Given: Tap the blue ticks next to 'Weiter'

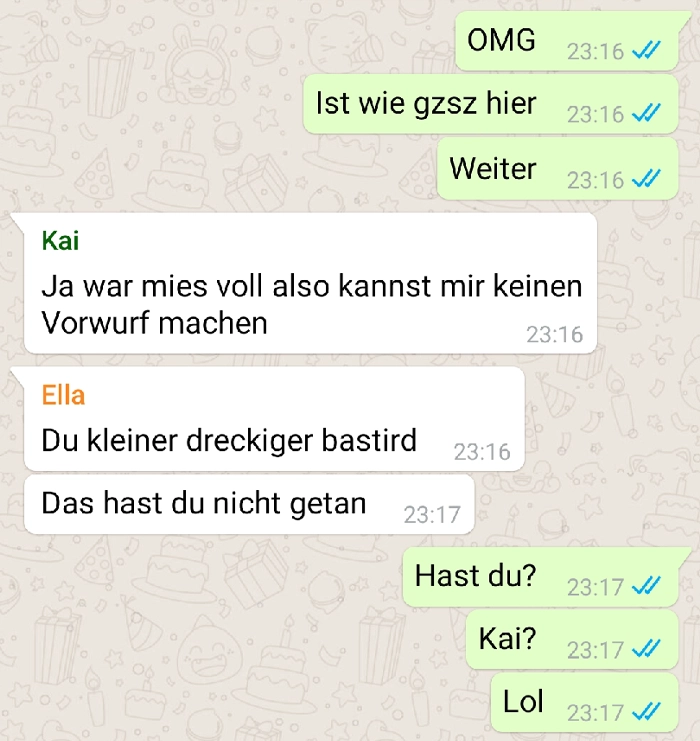Looking at the screenshot, I should pos(646,179).
